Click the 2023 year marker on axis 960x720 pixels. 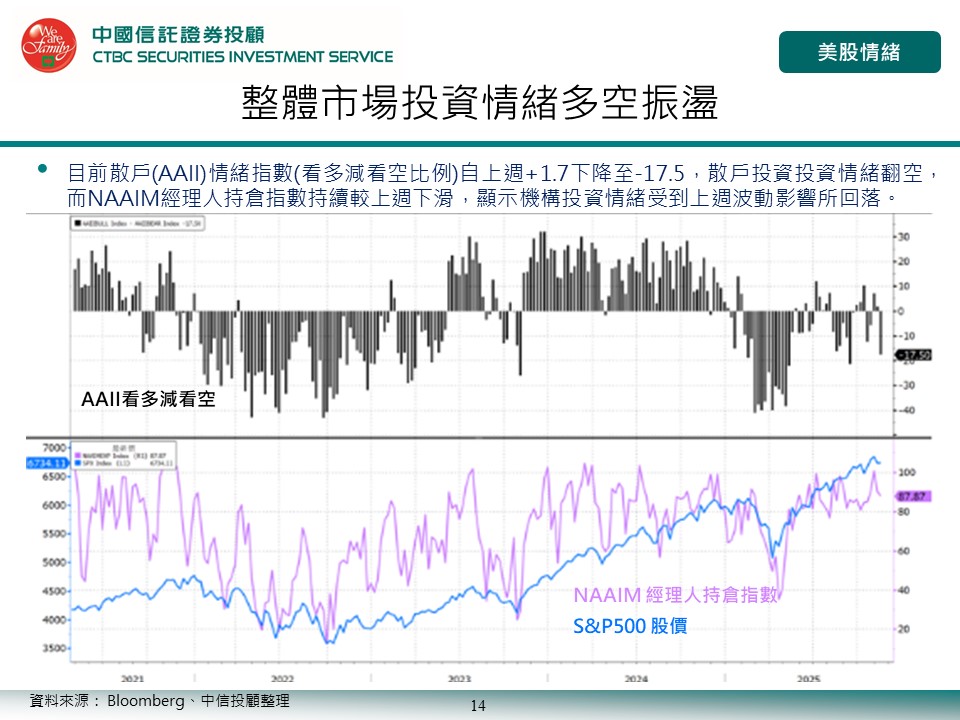pos(458,678)
